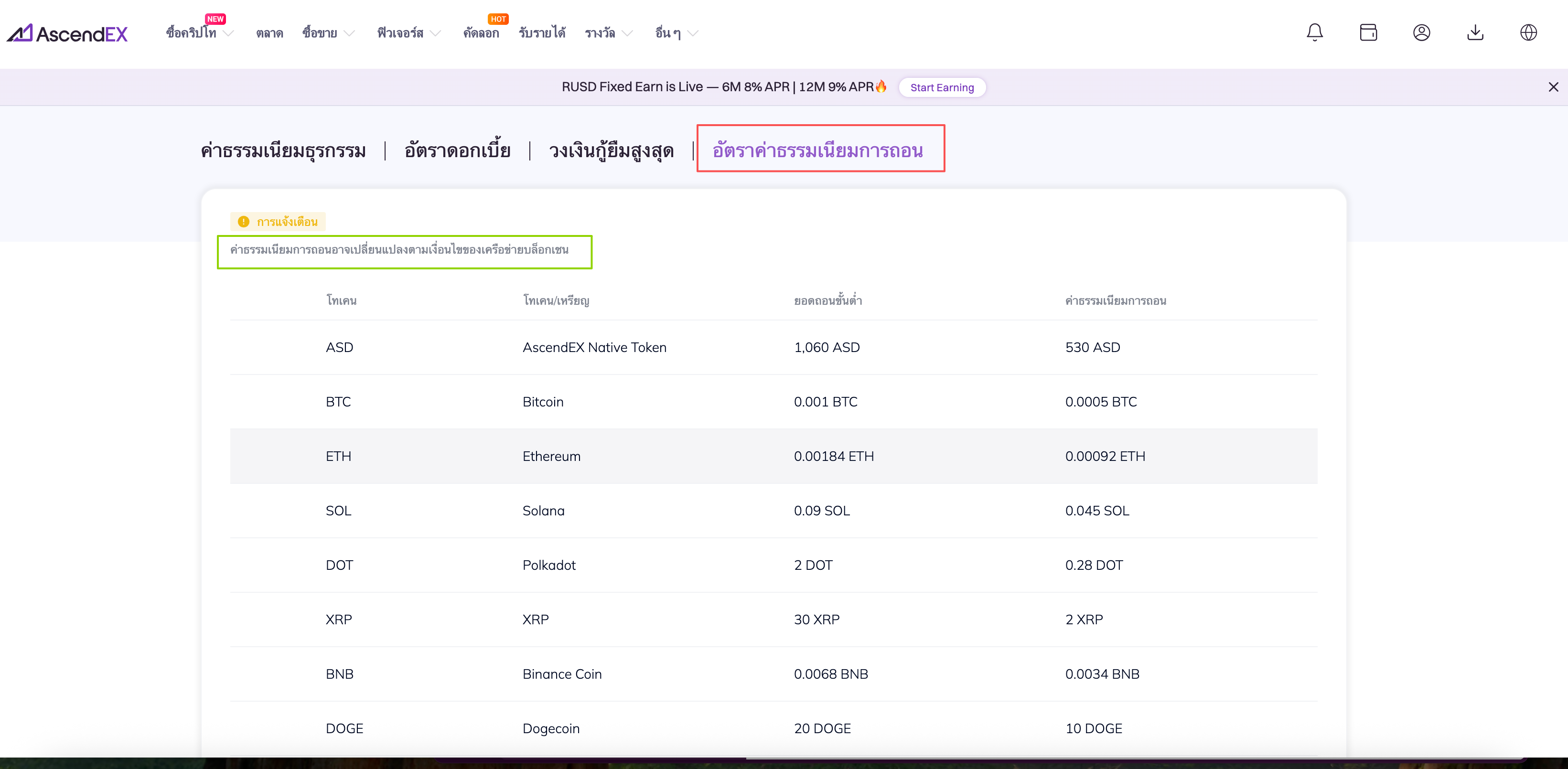Open the คัดลอก HOT menu item

click(481, 33)
